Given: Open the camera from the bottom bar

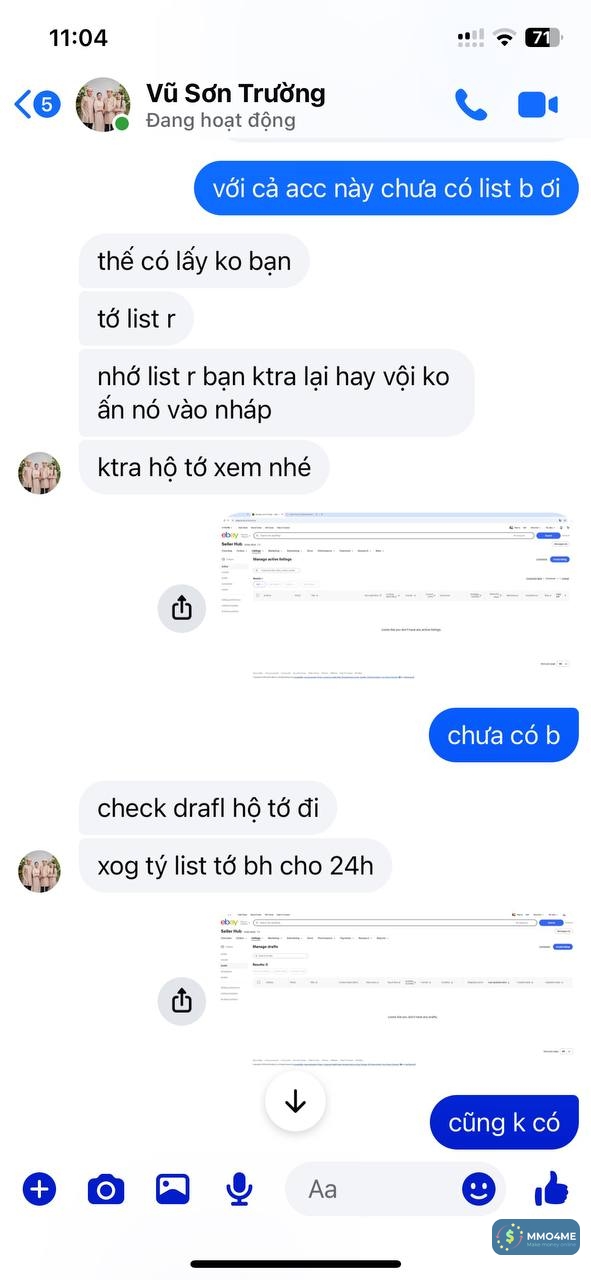Looking at the screenshot, I should point(106,1189).
